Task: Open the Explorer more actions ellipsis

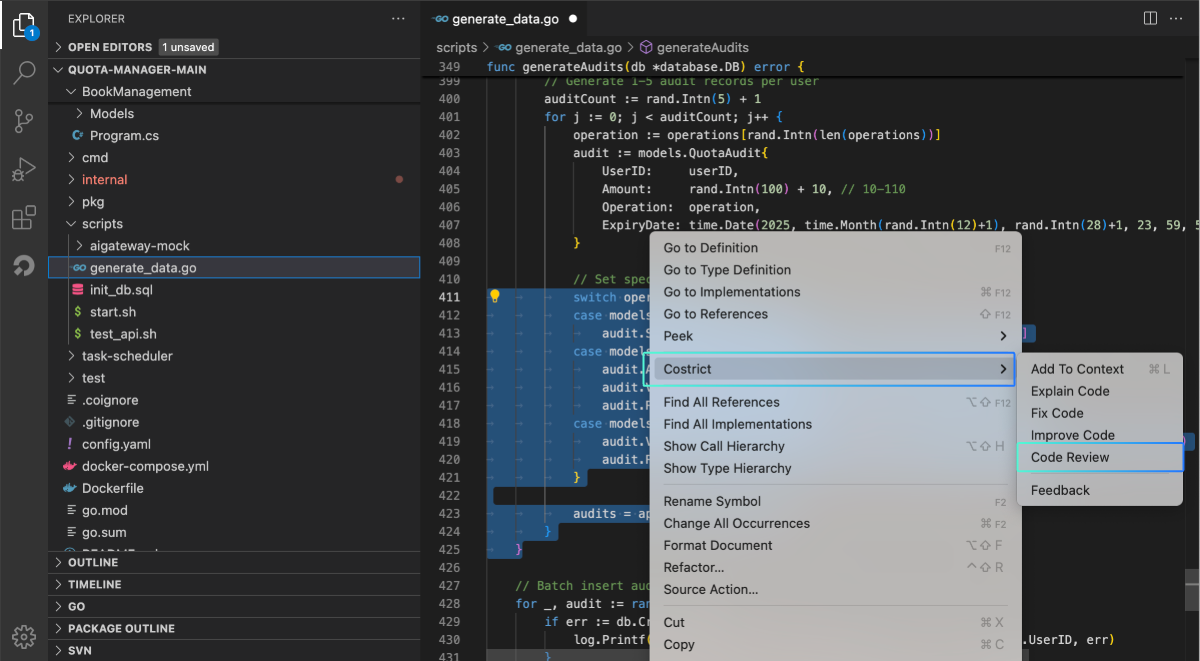Action: [x=399, y=18]
